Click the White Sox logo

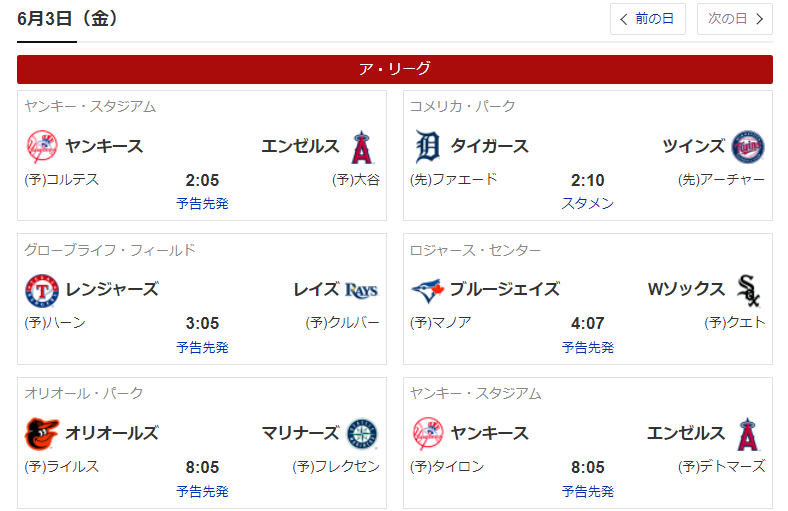pyautogui.click(x=747, y=290)
